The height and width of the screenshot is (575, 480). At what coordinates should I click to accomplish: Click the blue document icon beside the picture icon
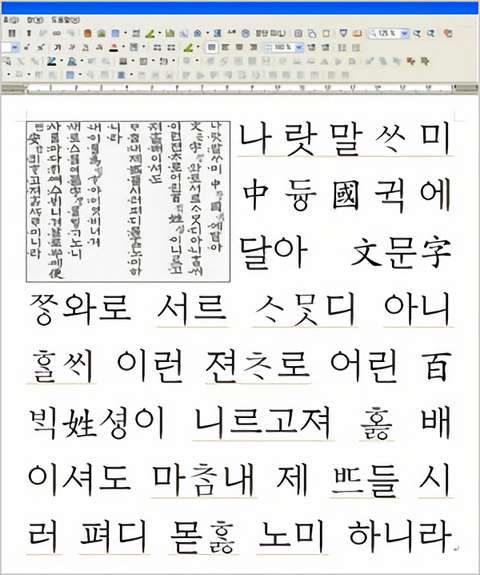pos(116,33)
